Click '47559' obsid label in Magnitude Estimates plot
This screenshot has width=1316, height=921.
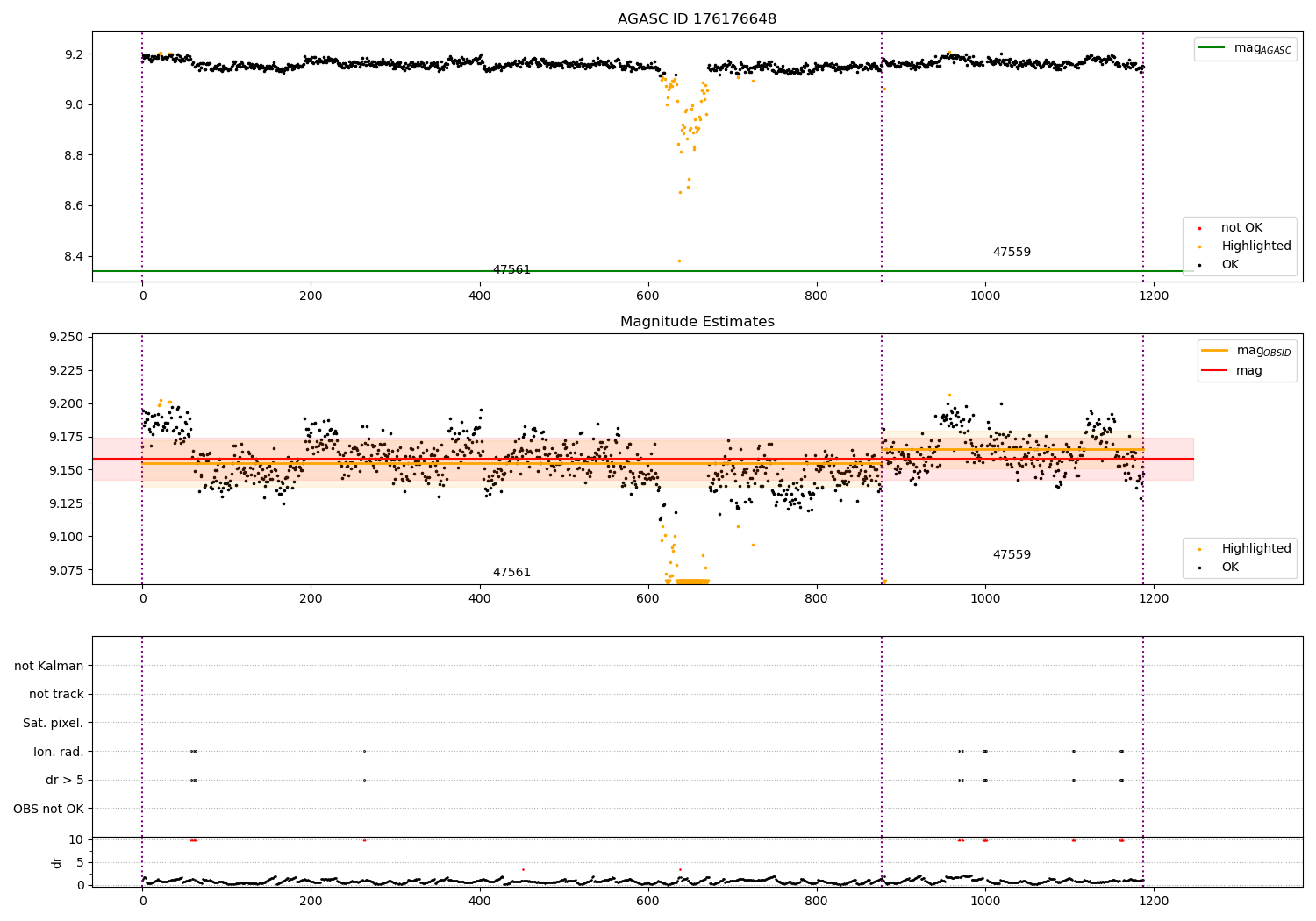[1012, 555]
